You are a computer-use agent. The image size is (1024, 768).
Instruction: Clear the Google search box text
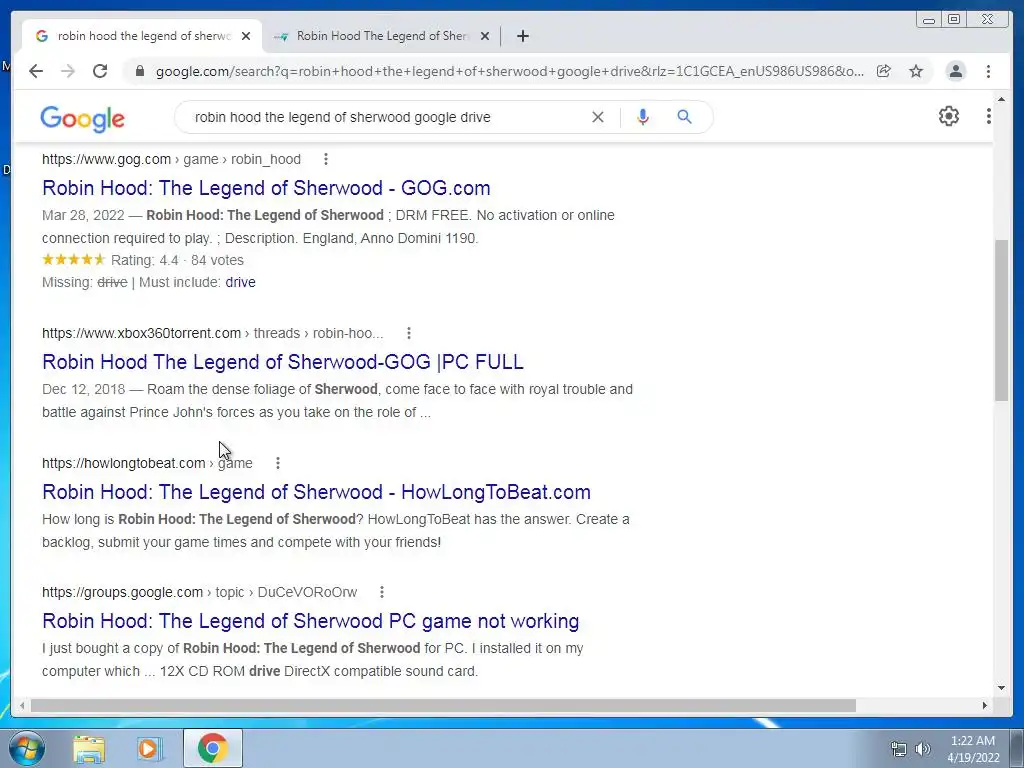598,117
